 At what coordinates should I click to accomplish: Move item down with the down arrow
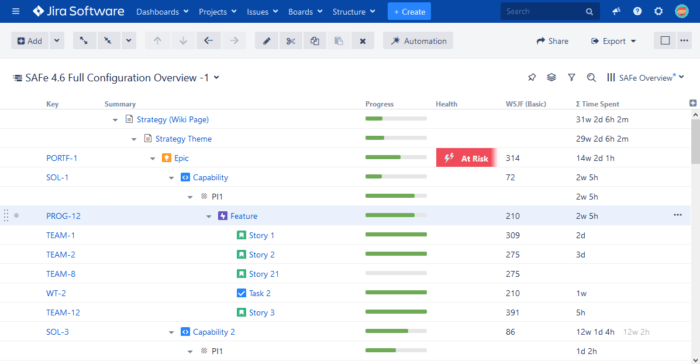click(x=183, y=41)
